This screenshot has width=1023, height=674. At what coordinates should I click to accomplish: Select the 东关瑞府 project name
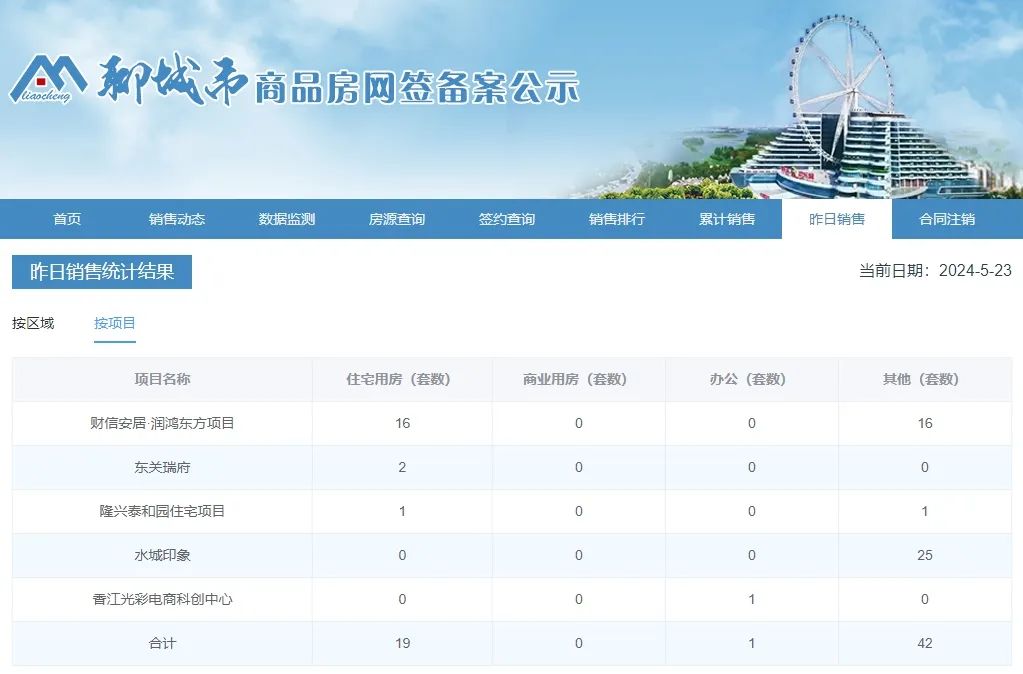tap(161, 467)
